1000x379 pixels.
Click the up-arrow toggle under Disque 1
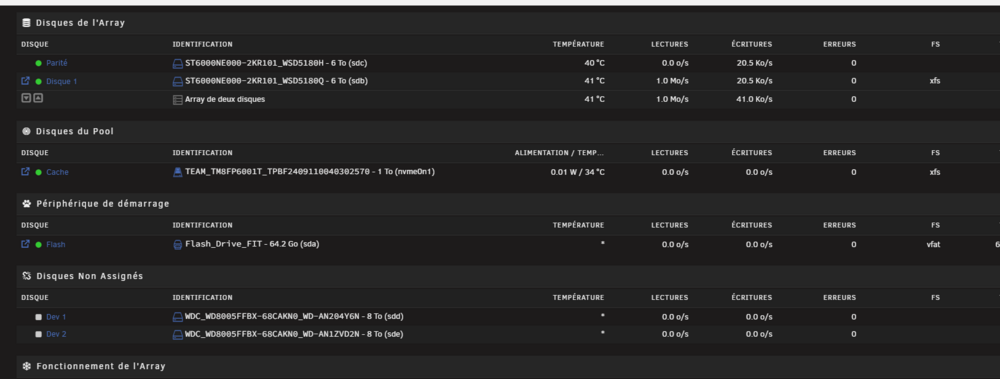coord(38,99)
